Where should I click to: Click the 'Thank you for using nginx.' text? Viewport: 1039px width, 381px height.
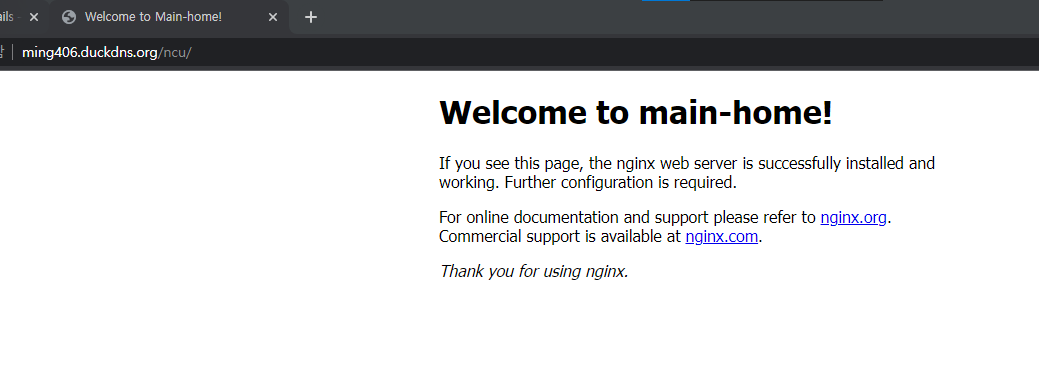(x=534, y=271)
